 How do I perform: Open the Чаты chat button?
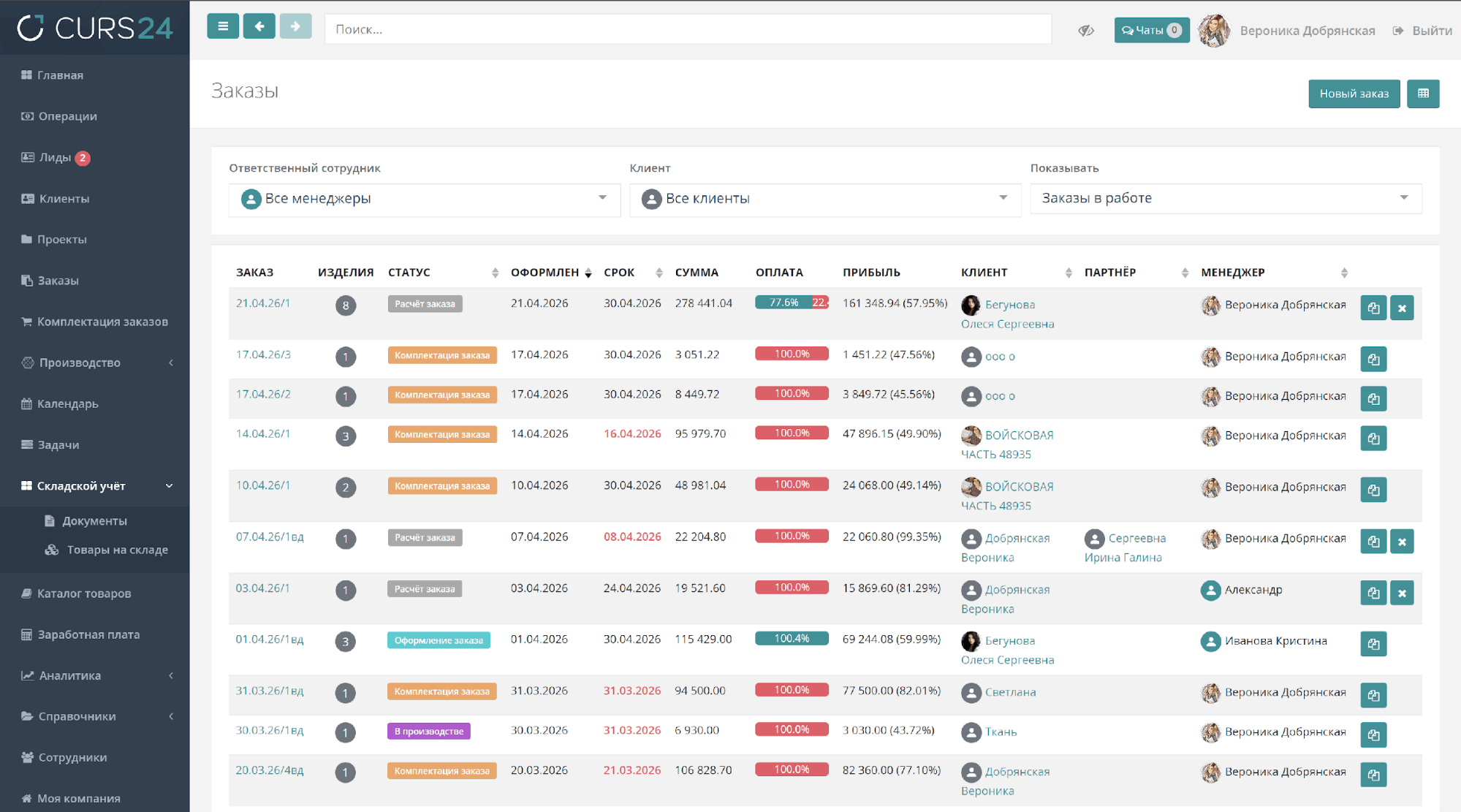coord(1151,30)
